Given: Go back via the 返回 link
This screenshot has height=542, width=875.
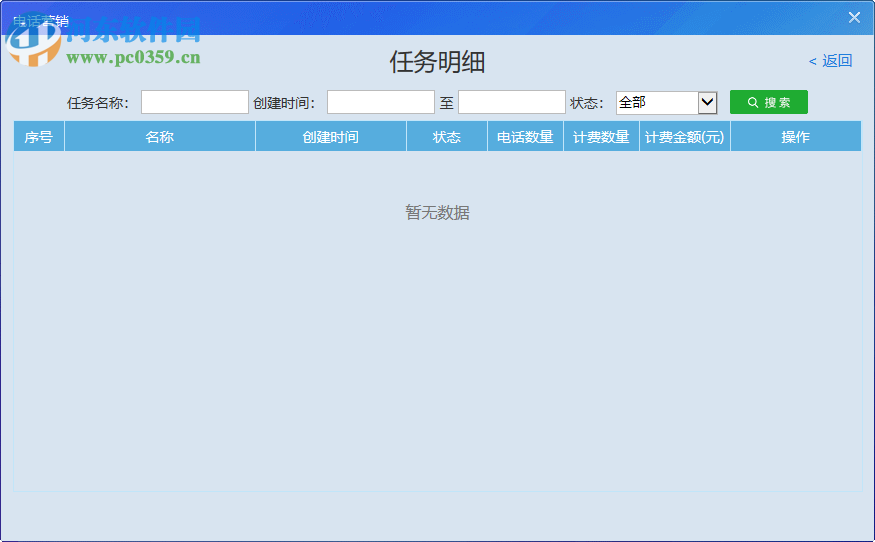Looking at the screenshot, I should click(830, 61).
